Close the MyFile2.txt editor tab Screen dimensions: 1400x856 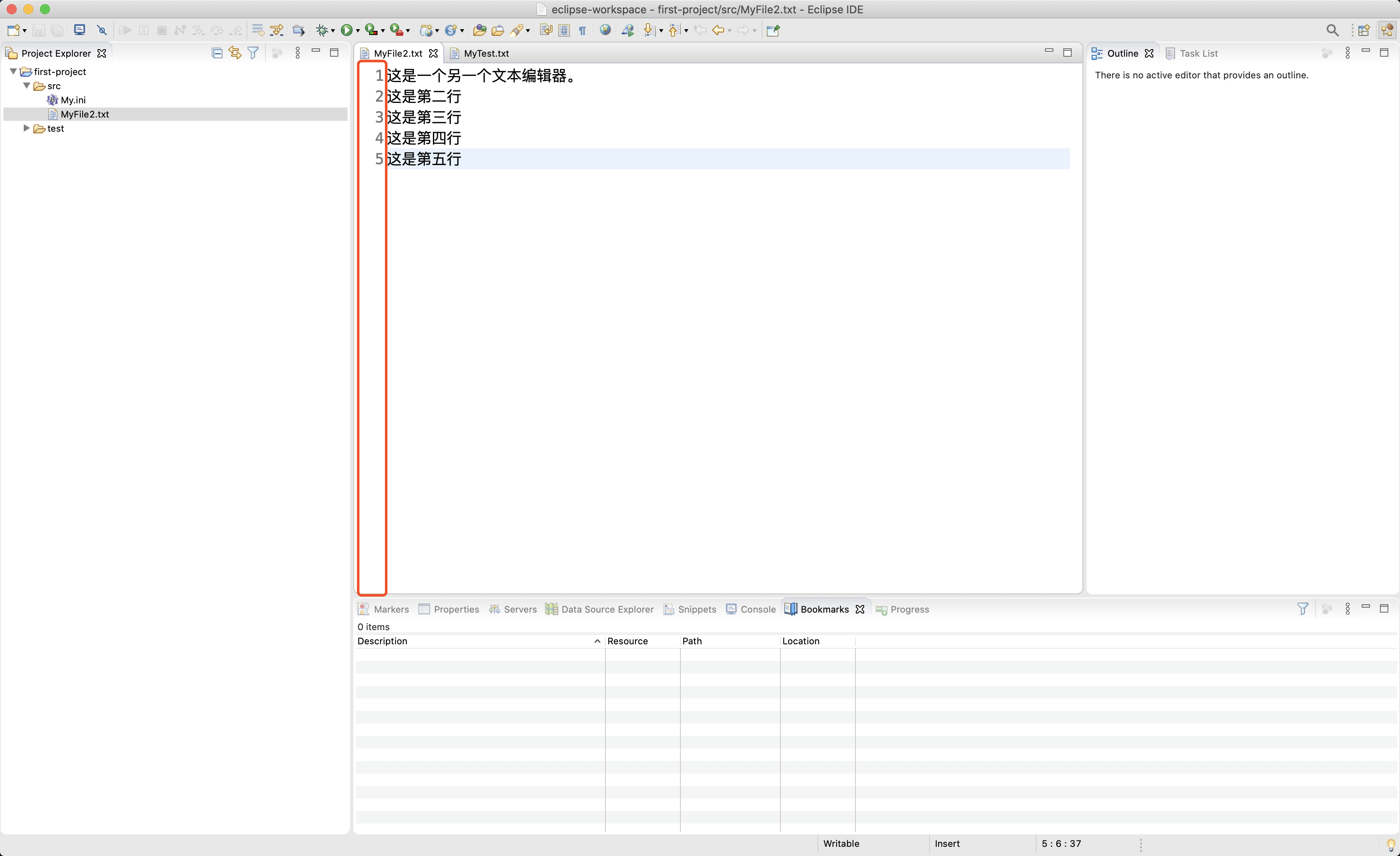pos(433,53)
